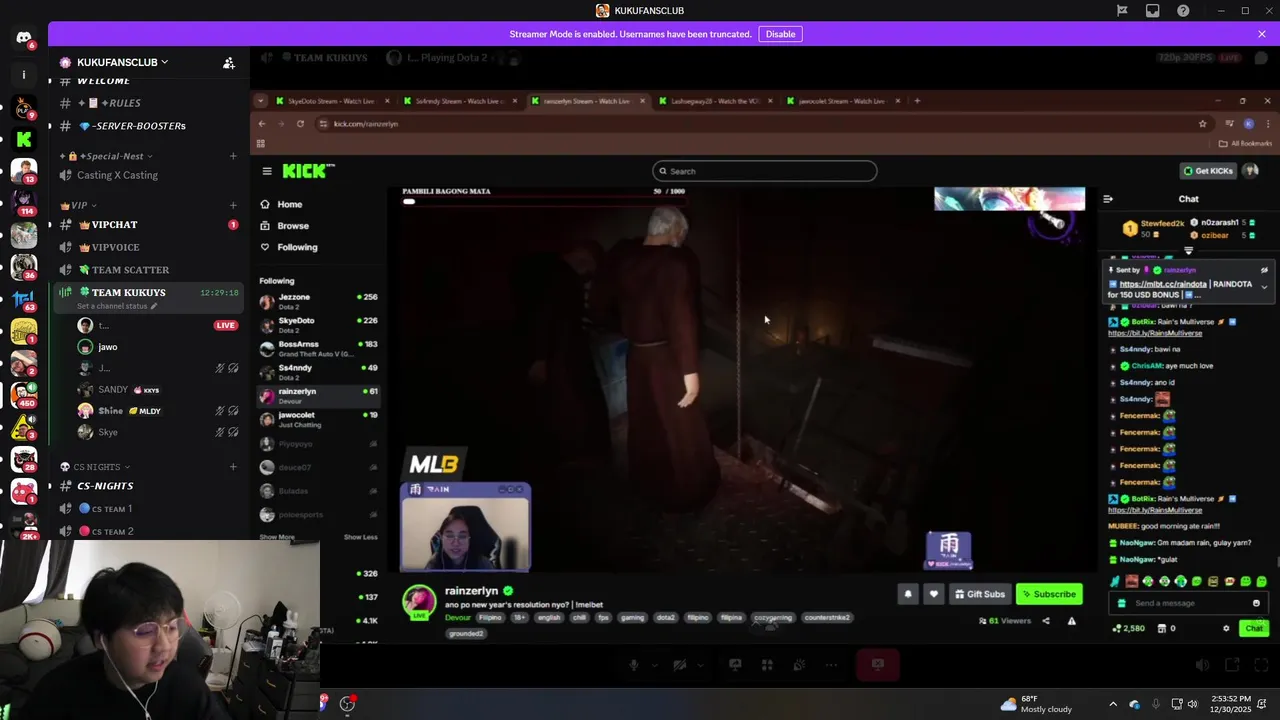
Task: Click the Send a message input
Action: 1188,603
